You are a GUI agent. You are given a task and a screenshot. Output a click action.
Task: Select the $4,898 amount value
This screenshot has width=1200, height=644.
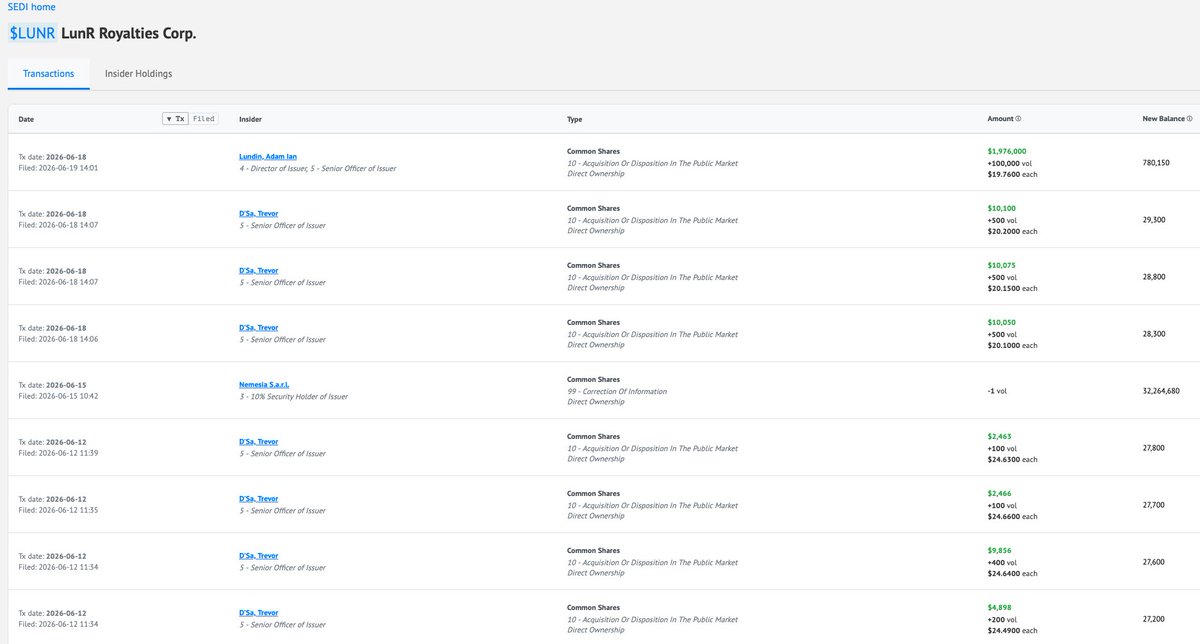(x=999, y=608)
